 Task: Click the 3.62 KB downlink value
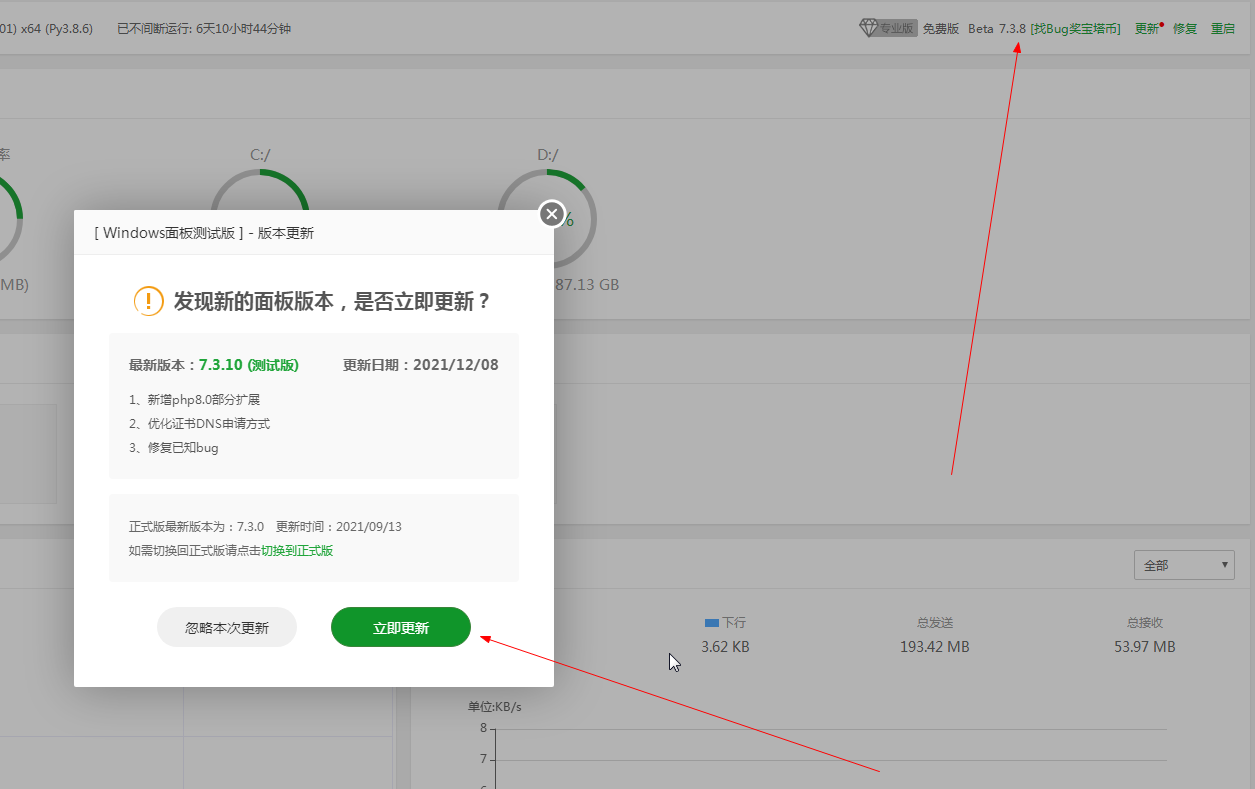(725, 647)
